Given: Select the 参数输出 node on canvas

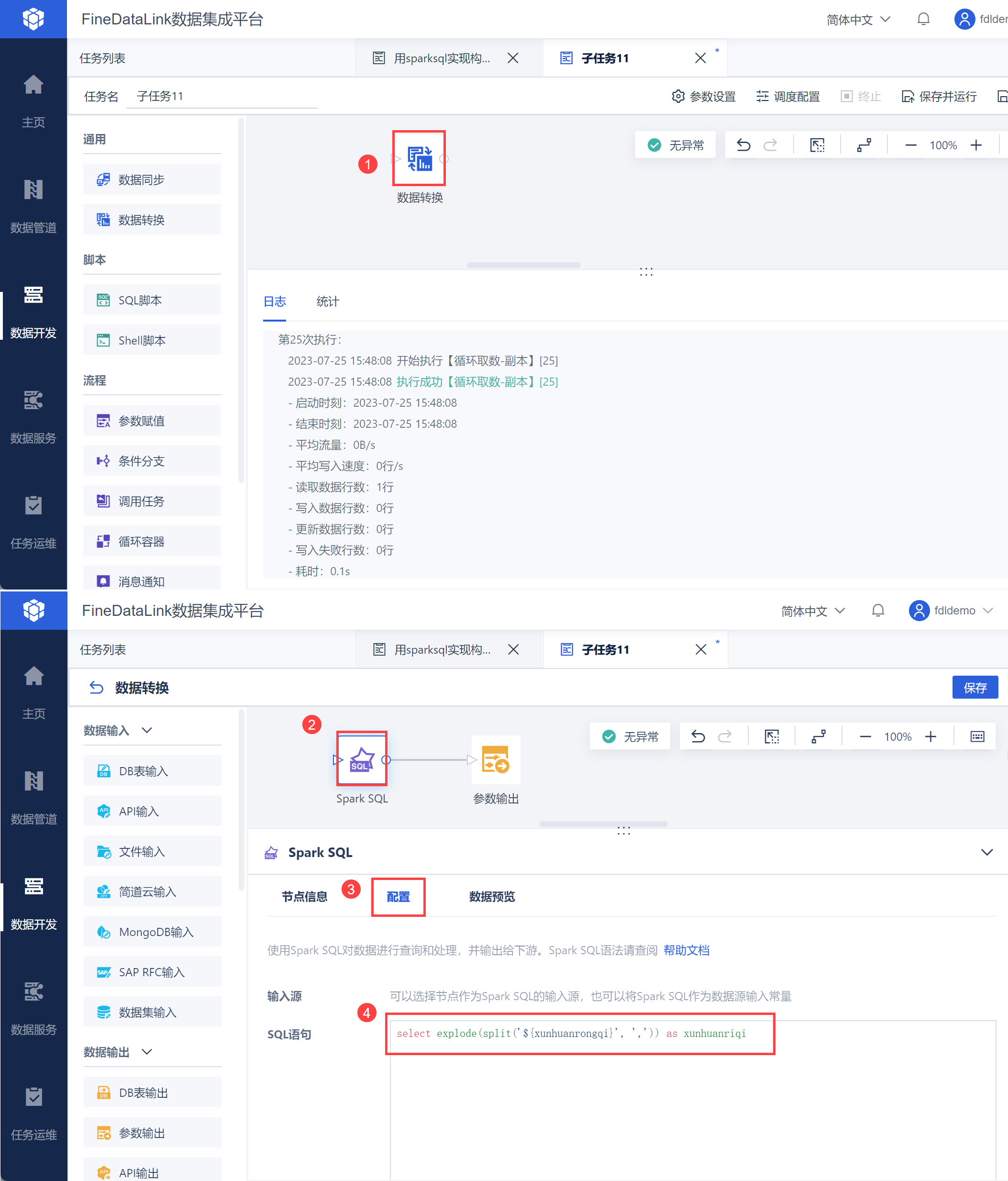Looking at the screenshot, I should click(495, 760).
